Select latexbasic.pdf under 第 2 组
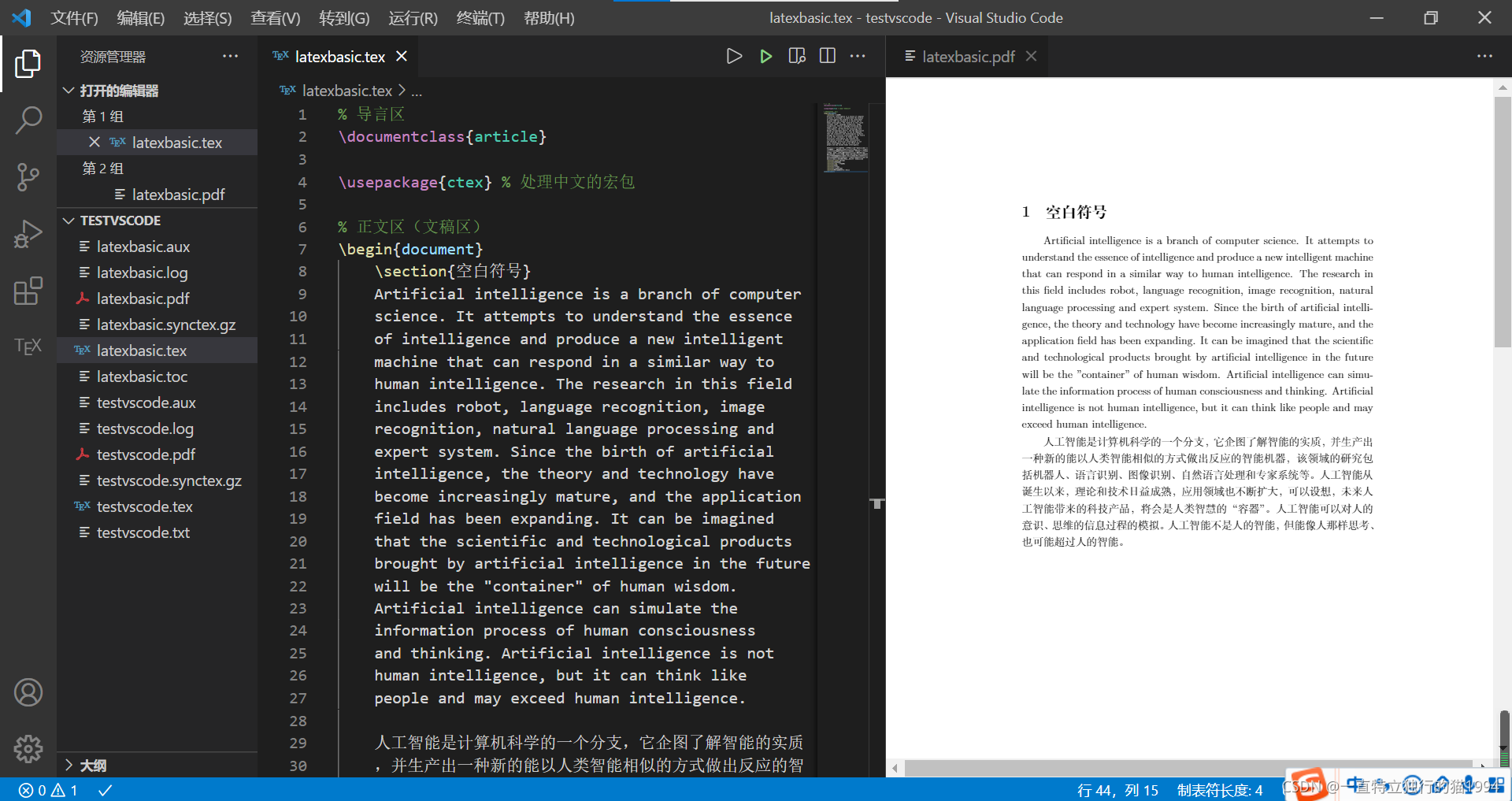 coord(178,194)
